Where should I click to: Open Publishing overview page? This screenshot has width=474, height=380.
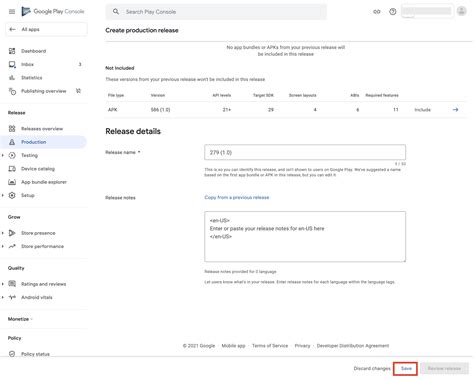44,91
